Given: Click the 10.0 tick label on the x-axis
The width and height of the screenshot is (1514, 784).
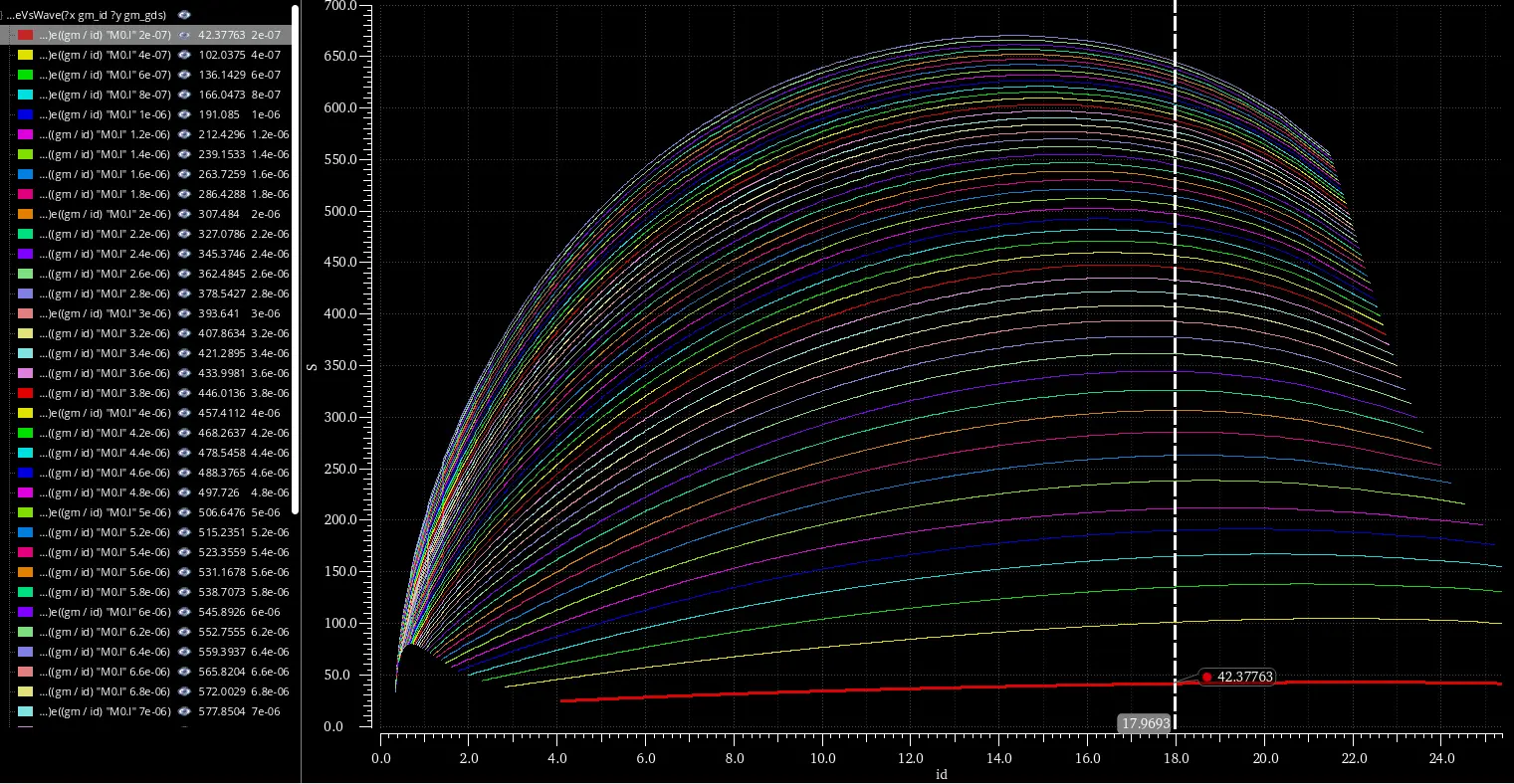Looking at the screenshot, I should (x=823, y=758).
